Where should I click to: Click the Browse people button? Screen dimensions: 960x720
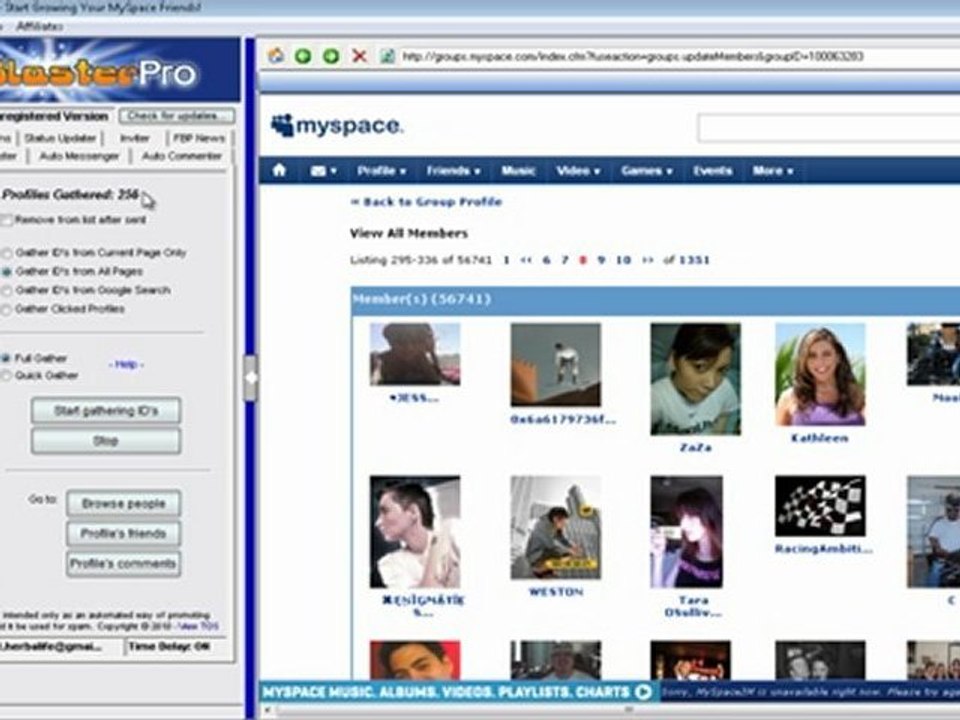coord(124,503)
